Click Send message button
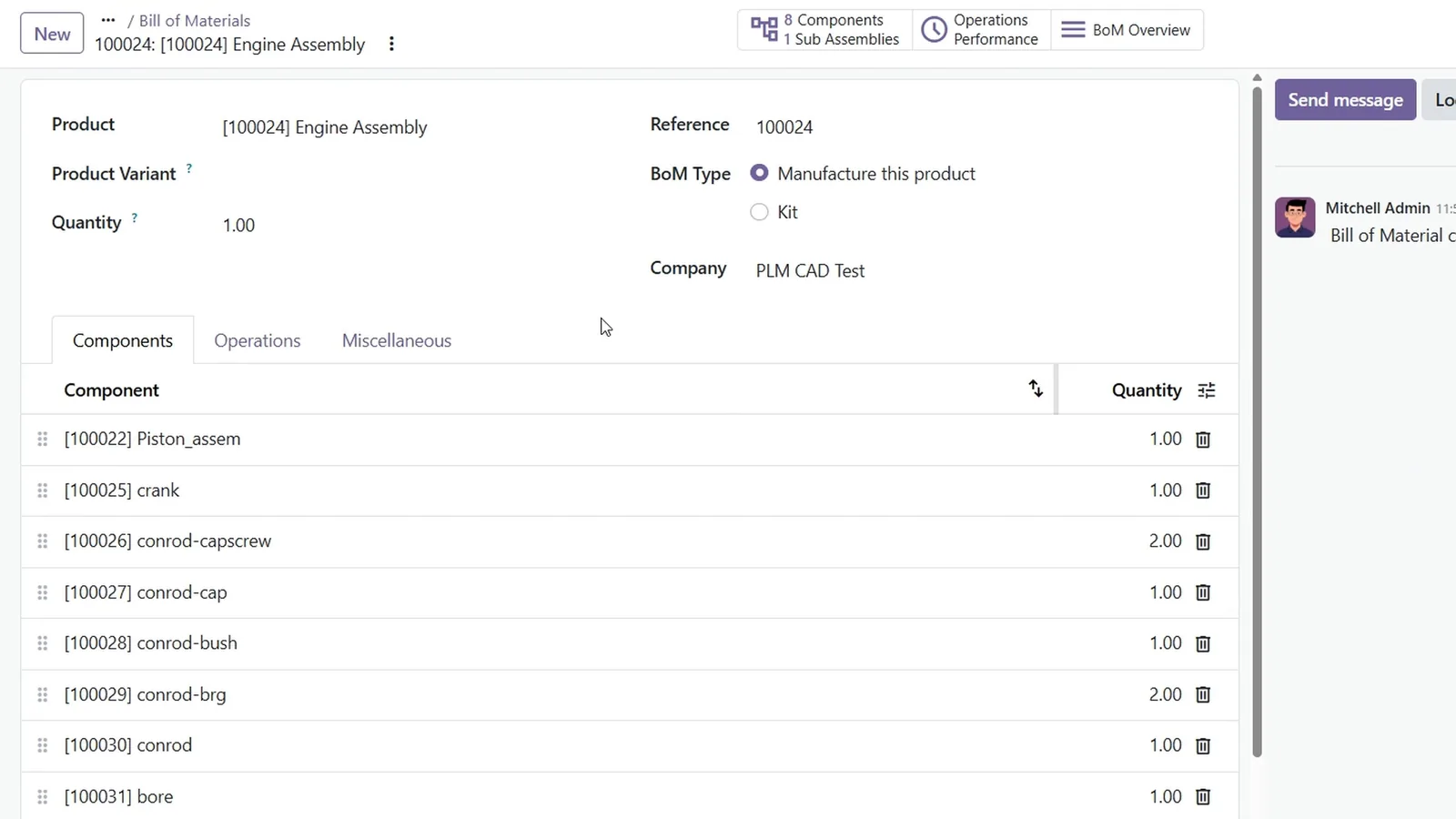This screenshot has height=819, width=1456. (1345, 100)
